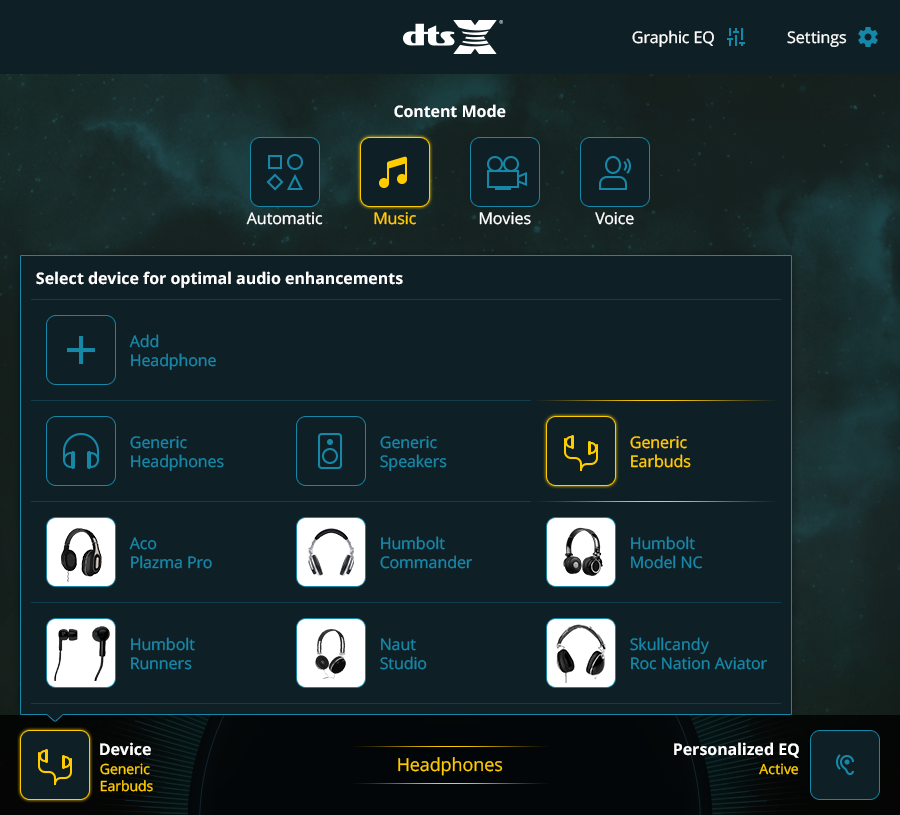Image resolution: width=900 pixels, height=815 pixels.
Task: Select the Generic Headphones label
Action: [177, 452]
